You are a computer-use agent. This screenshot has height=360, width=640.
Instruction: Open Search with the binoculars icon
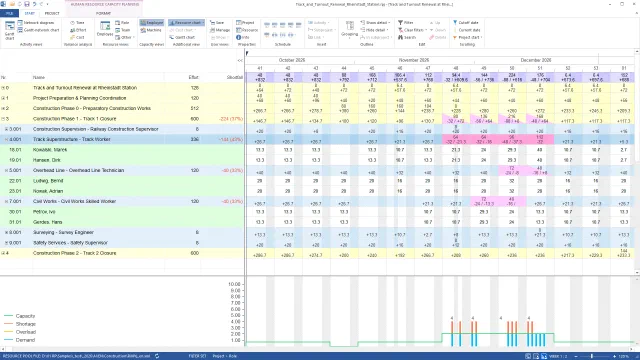click(x=407, y=38)
